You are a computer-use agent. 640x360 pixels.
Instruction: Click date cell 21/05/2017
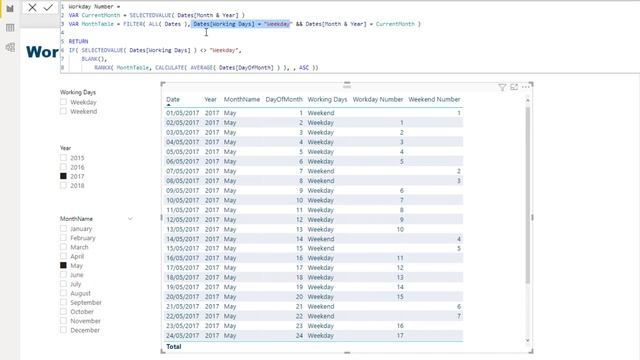[182, 307]
